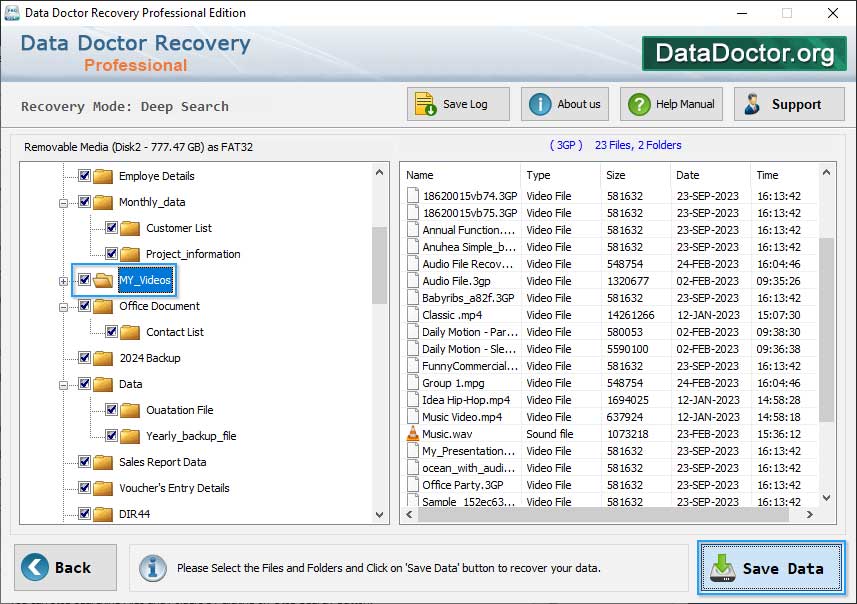Go back with the Back button
Image resolution: width=857 pixels, height=604 pixels.
pos(66,567)
